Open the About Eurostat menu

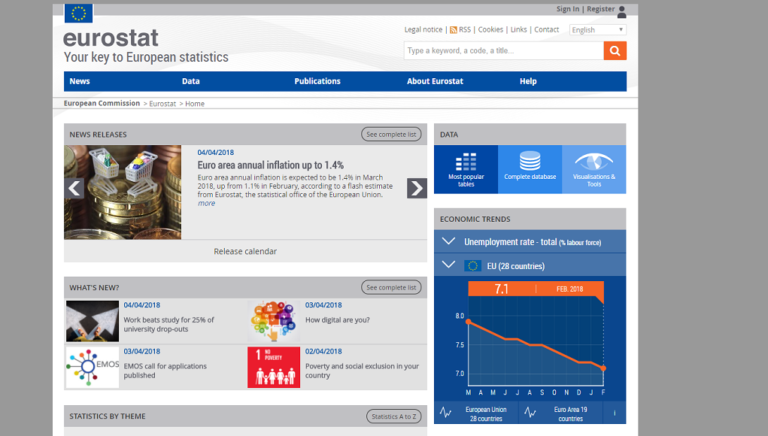[x=435, y=81]
